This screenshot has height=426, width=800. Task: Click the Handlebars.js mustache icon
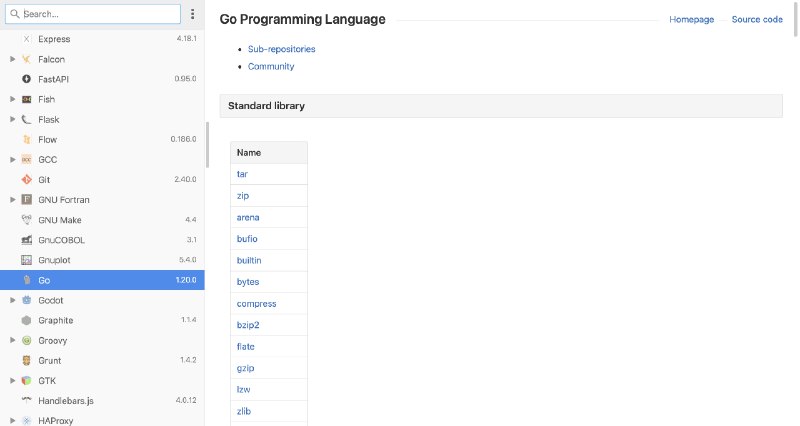coord(27,400)
